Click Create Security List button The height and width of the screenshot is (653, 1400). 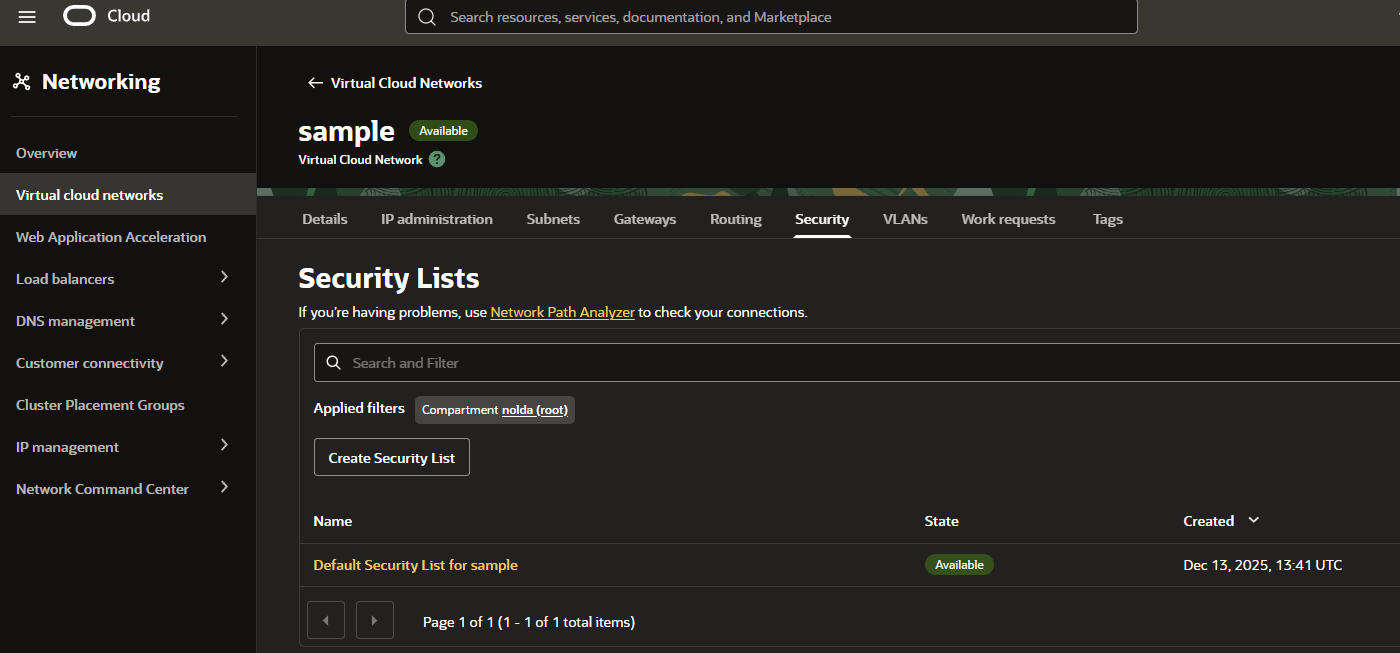[392, 457]
